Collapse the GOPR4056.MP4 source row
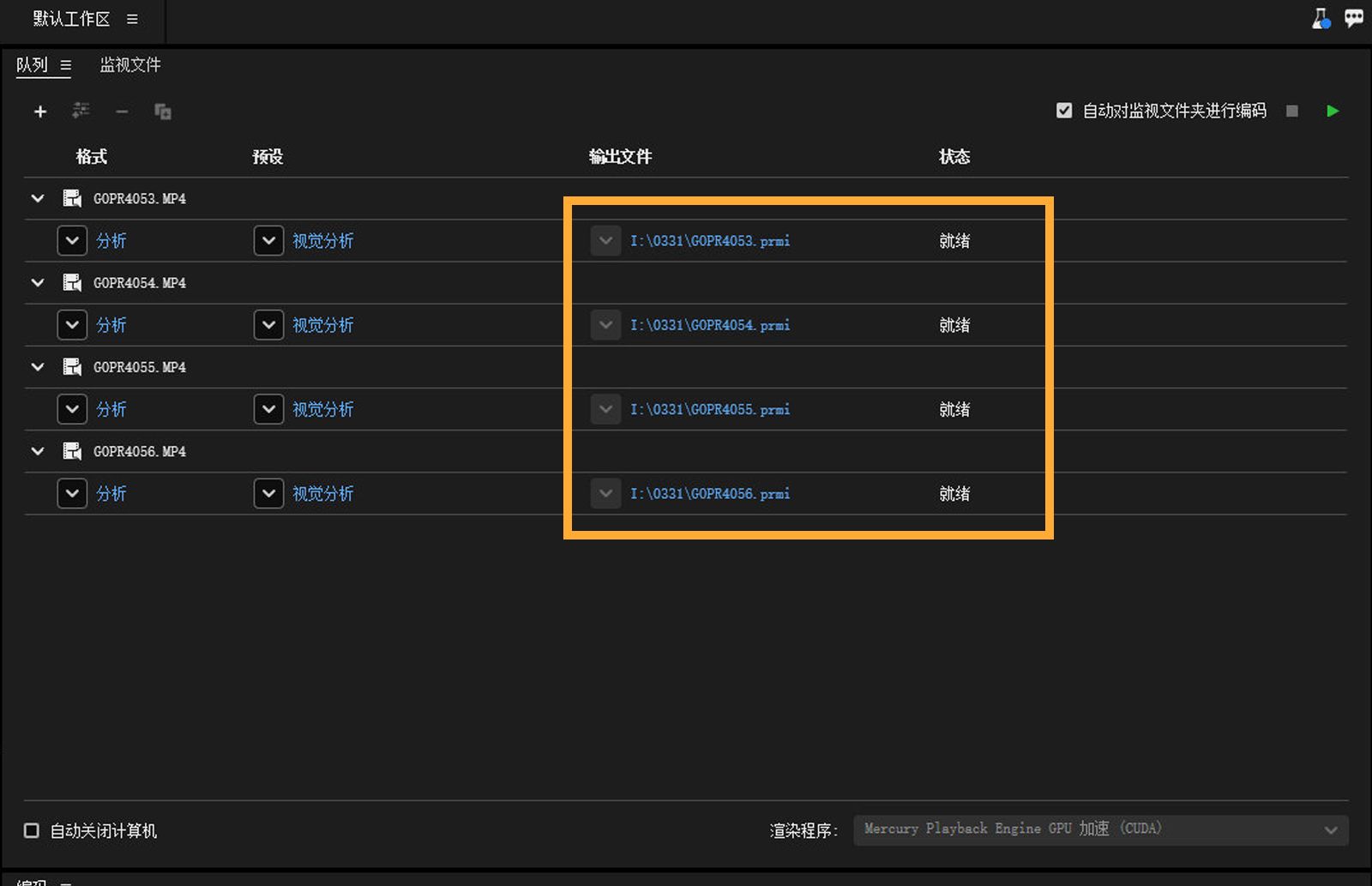 click(38, 451)
